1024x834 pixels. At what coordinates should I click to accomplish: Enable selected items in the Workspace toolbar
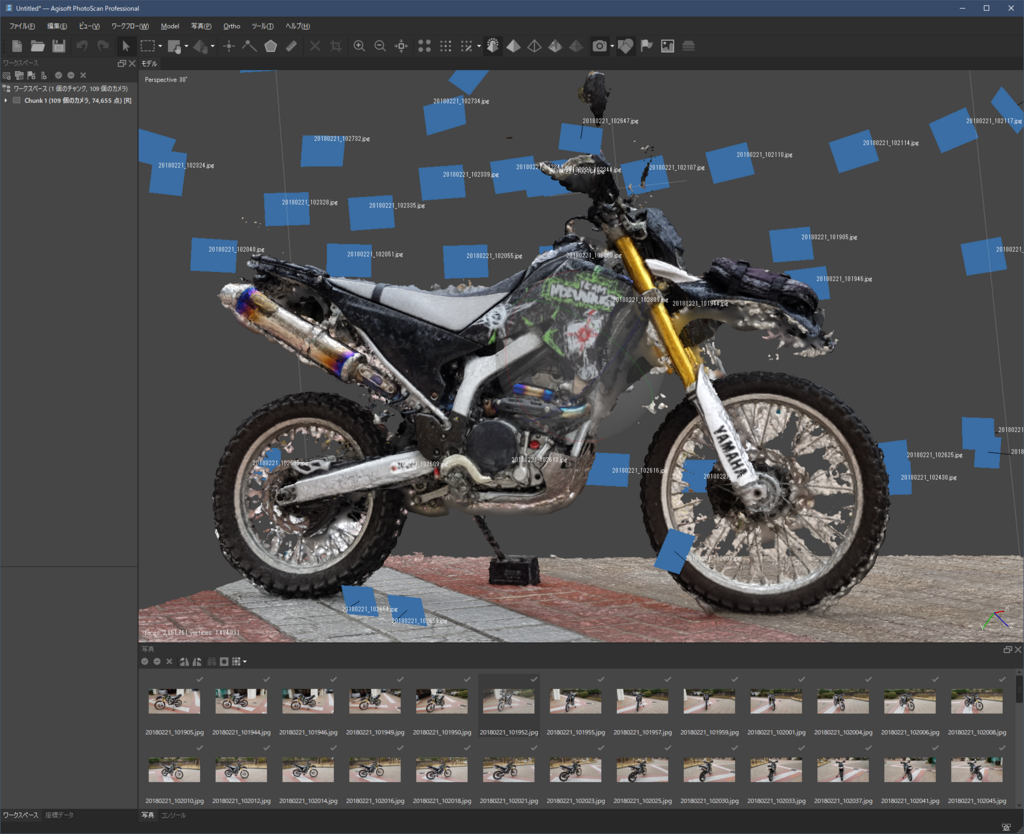click(58, 75)
